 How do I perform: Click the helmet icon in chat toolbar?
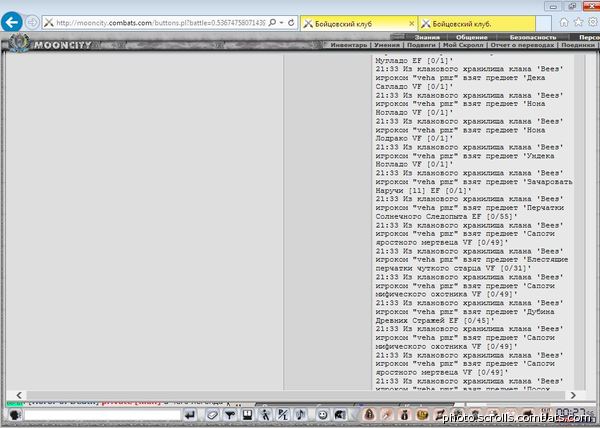pyautogui.click(x=340, y=415)
